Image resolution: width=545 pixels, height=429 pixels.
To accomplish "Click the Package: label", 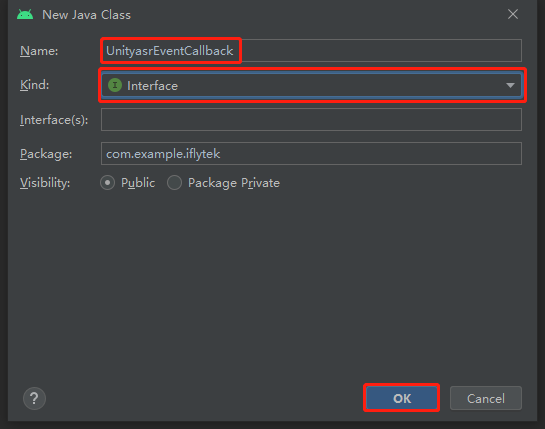I will point(46,154).
